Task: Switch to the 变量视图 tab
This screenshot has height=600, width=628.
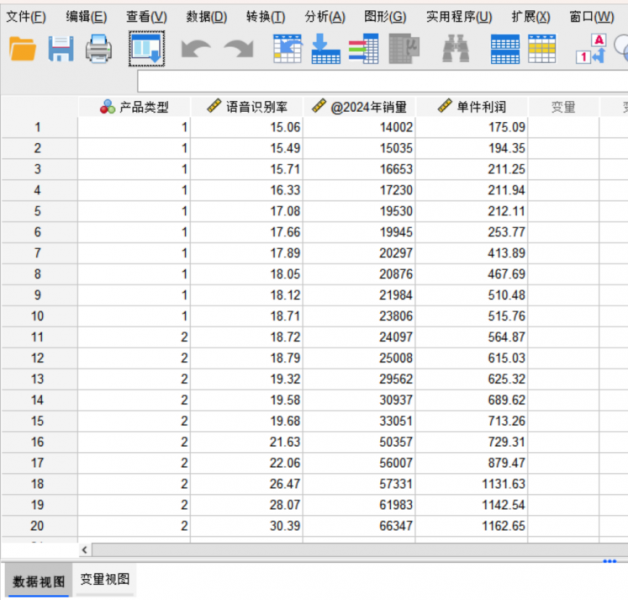Action: [105, 579]
